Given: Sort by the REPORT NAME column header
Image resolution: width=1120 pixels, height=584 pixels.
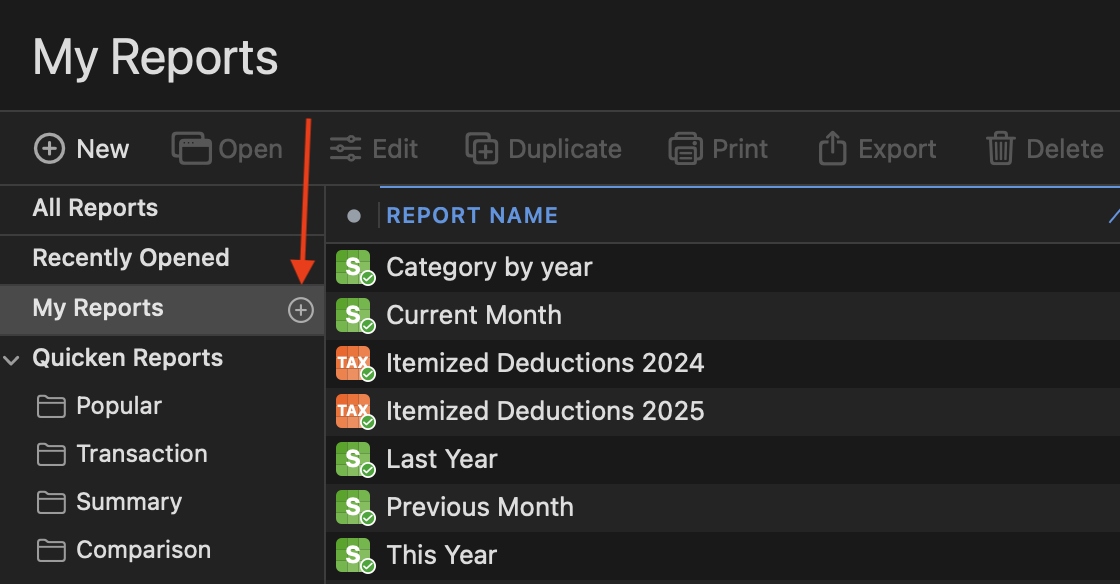Looking at the screenshot, I should [471, 215].
